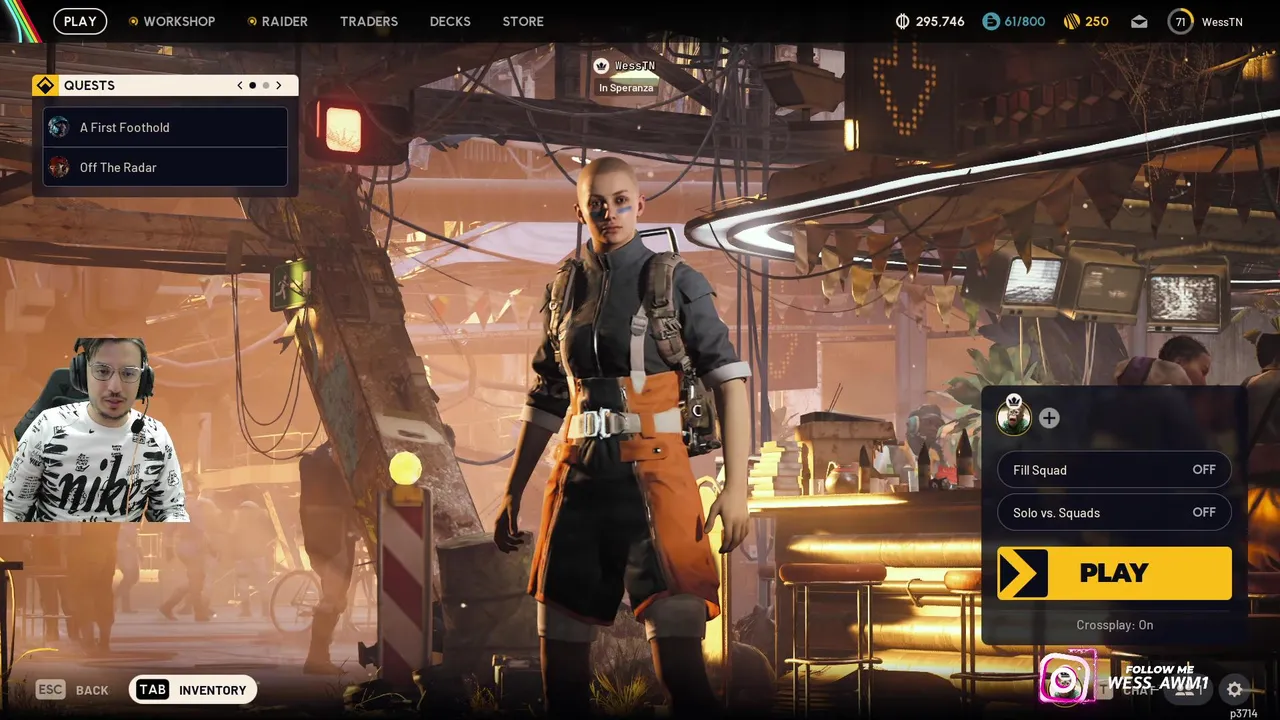Open the settings gear icon
This screenshot has width=1280, height=720.
1234,689
